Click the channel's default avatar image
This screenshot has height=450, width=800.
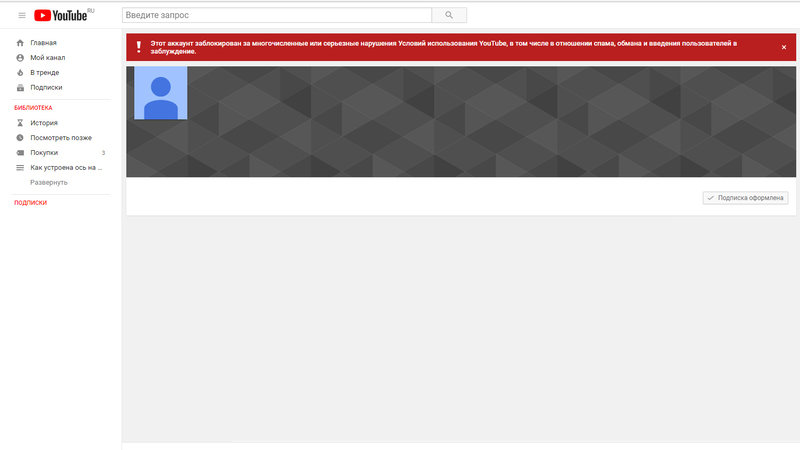(160, 94)
